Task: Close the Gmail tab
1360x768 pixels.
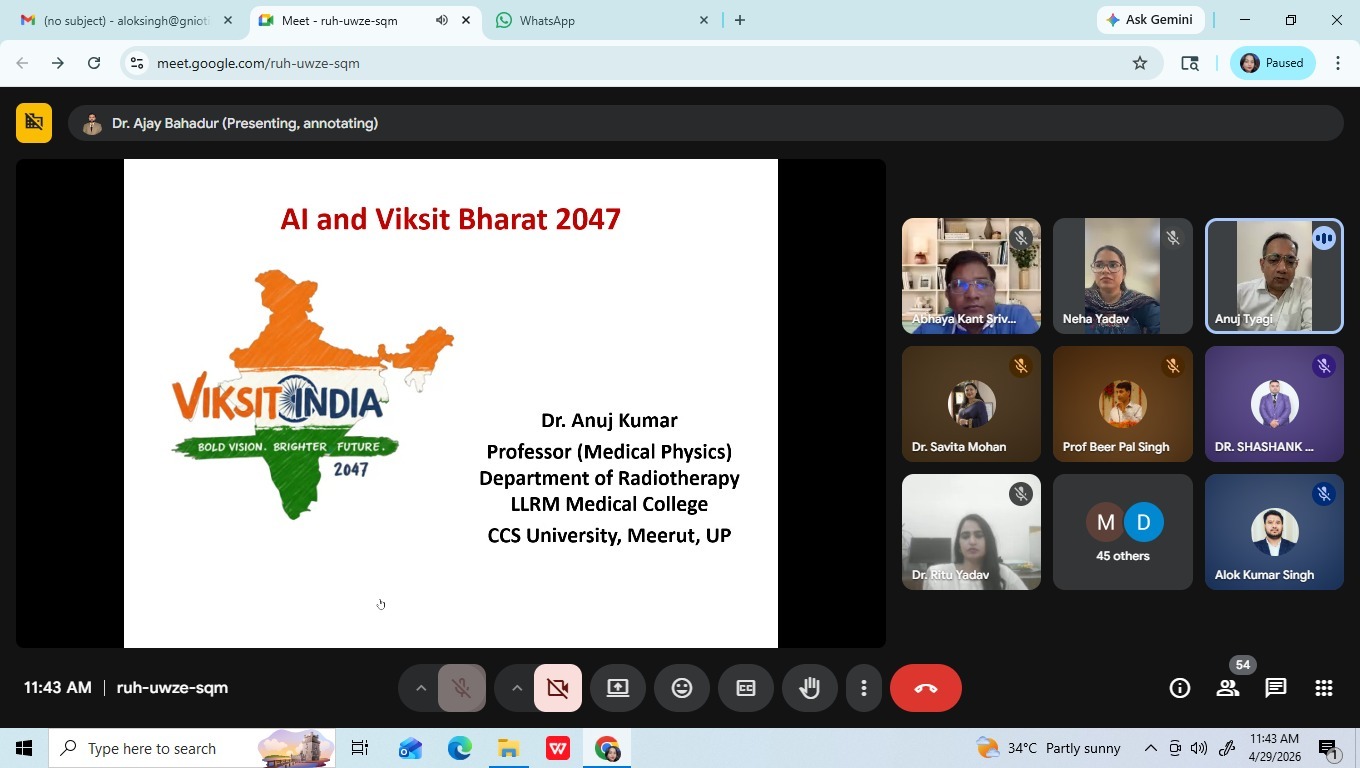Action: pos(228,20)
